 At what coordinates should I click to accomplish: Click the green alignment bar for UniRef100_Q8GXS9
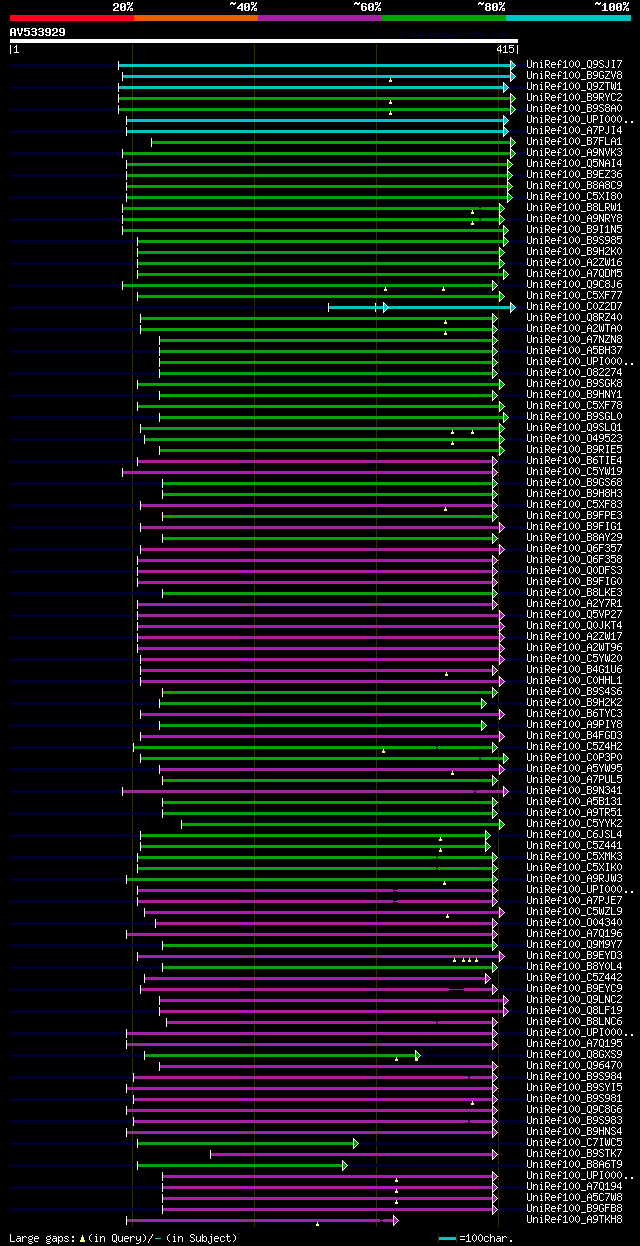point(282,1055)
